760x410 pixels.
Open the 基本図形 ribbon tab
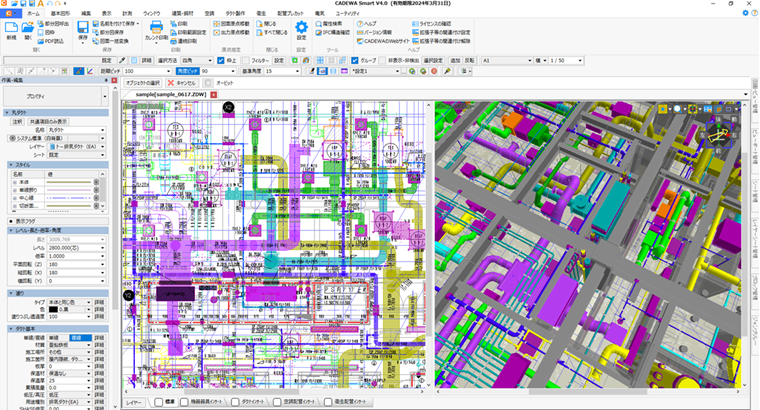(x=61, y=12)
